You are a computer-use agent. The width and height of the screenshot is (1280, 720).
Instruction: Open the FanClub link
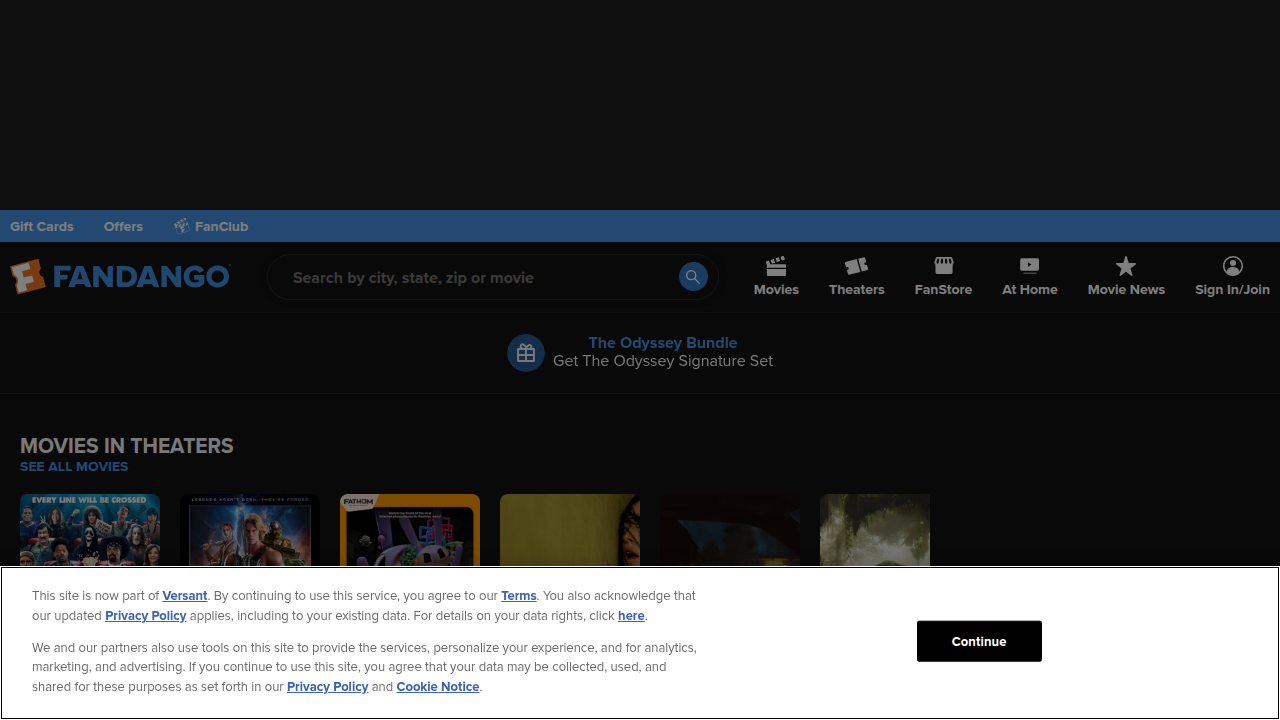pos(211,226)
